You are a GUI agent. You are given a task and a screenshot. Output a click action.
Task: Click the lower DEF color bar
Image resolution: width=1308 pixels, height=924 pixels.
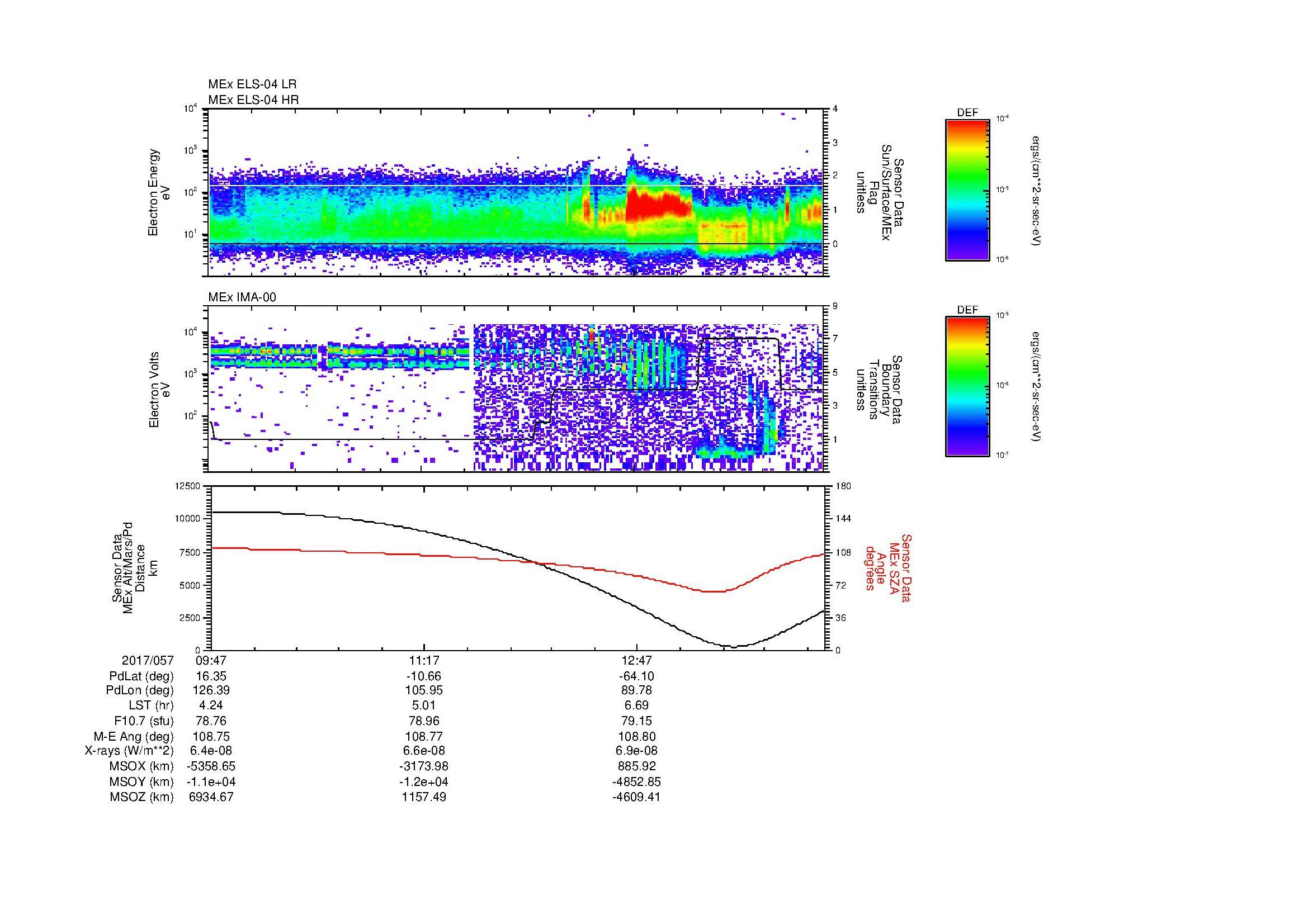coord(967,387)
